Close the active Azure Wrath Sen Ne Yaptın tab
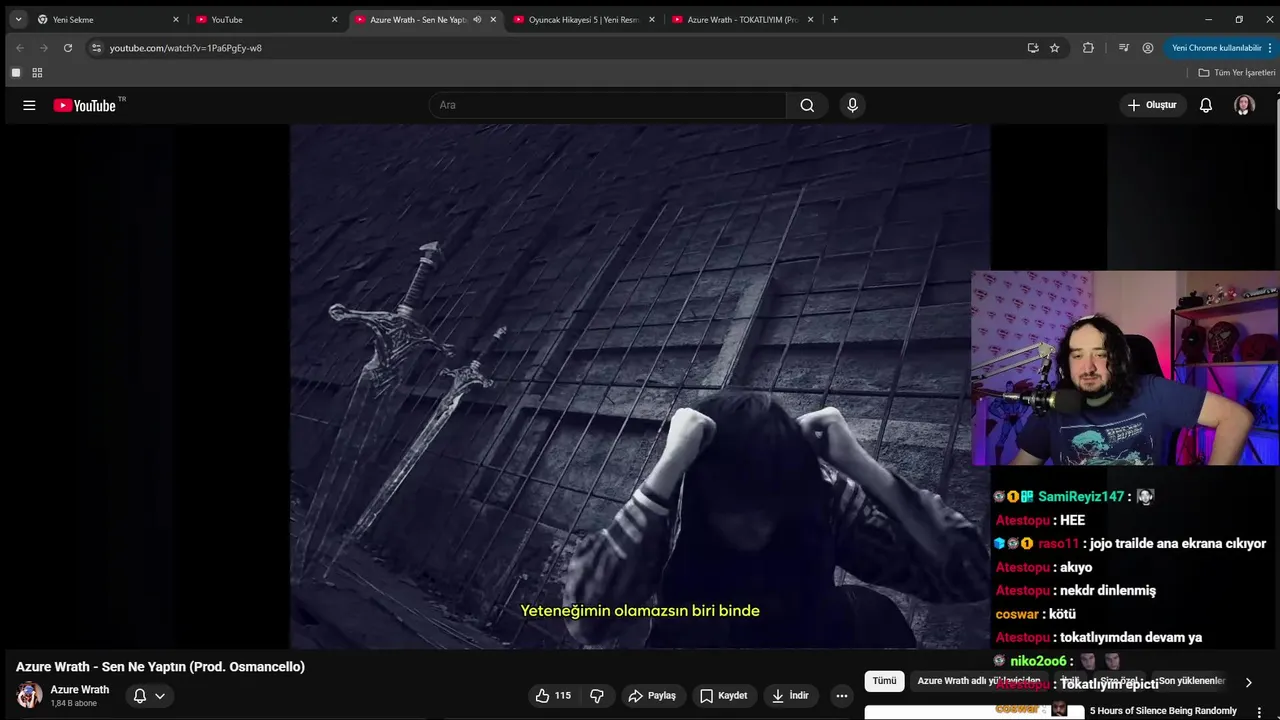Image resolution: width=1280 pixels, height=720 pixels. point(493,19)
